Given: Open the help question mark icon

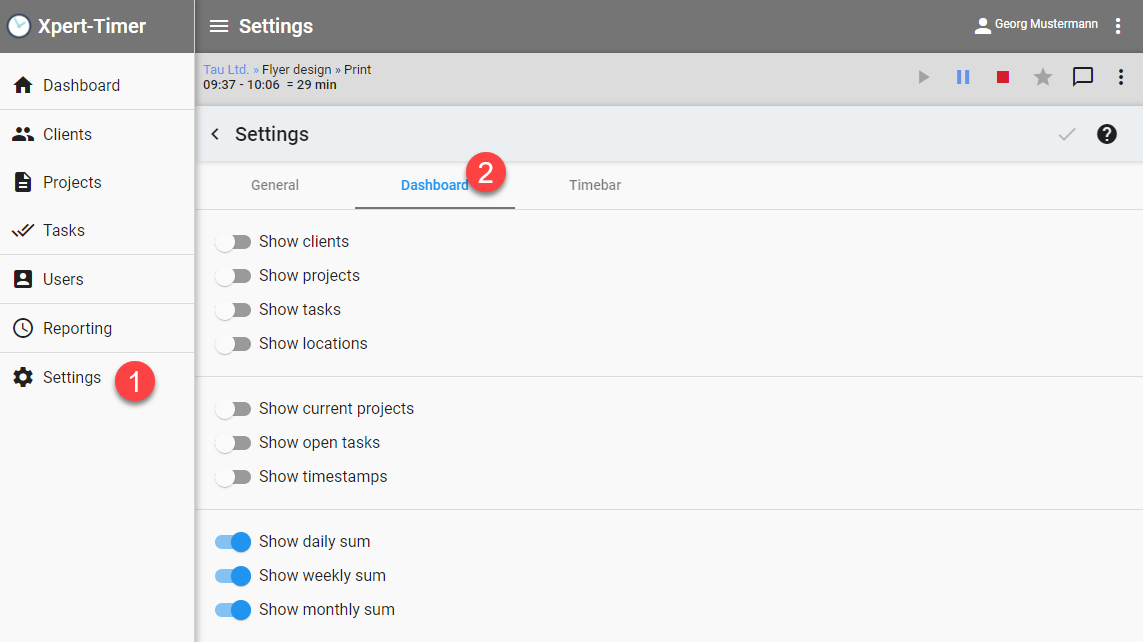Looking at the screenshot, I should [x=1106, y=134].
